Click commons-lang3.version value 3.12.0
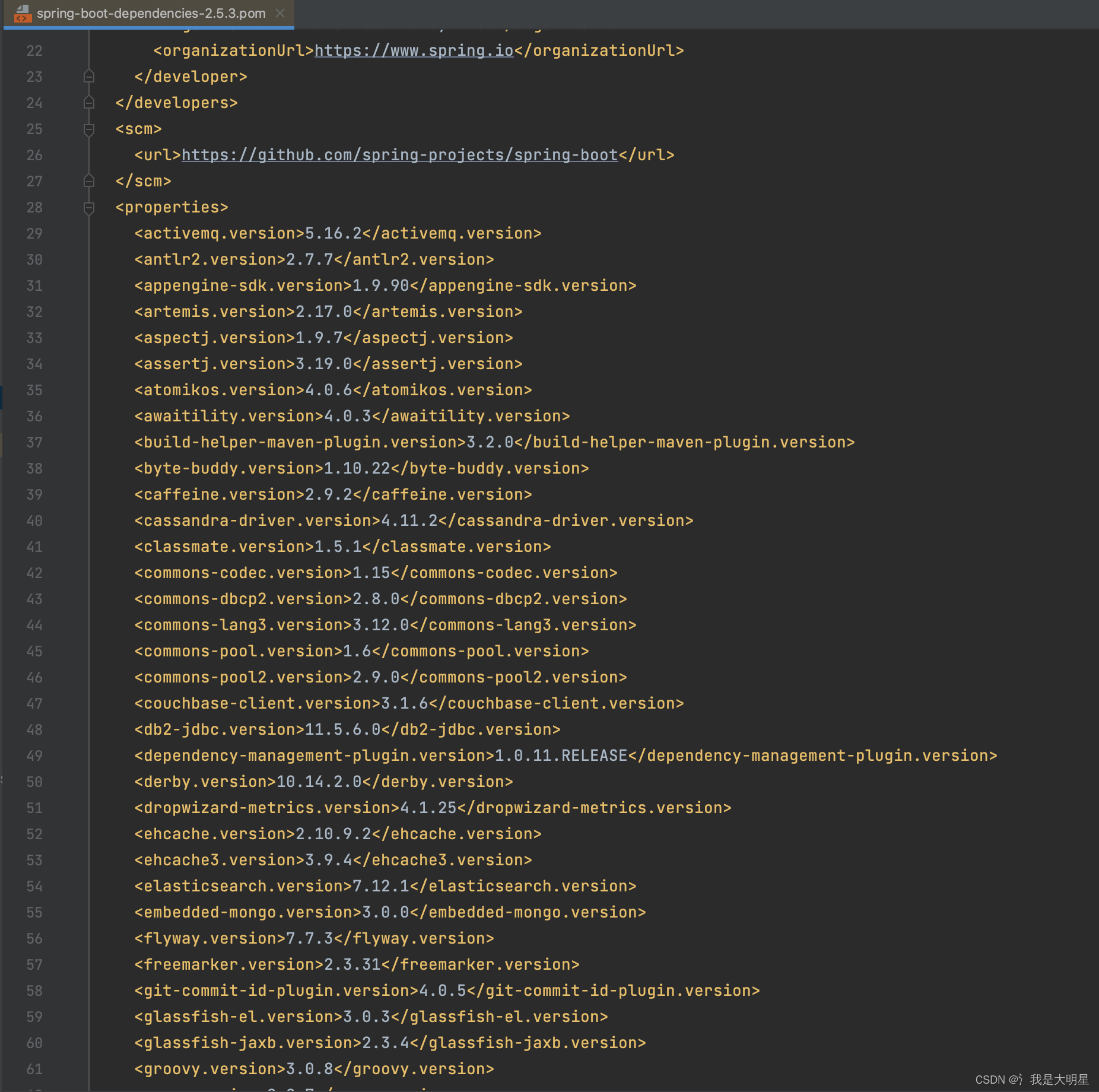The width and height of the screenshot is (1099, 1092). [x=381, y=625]
